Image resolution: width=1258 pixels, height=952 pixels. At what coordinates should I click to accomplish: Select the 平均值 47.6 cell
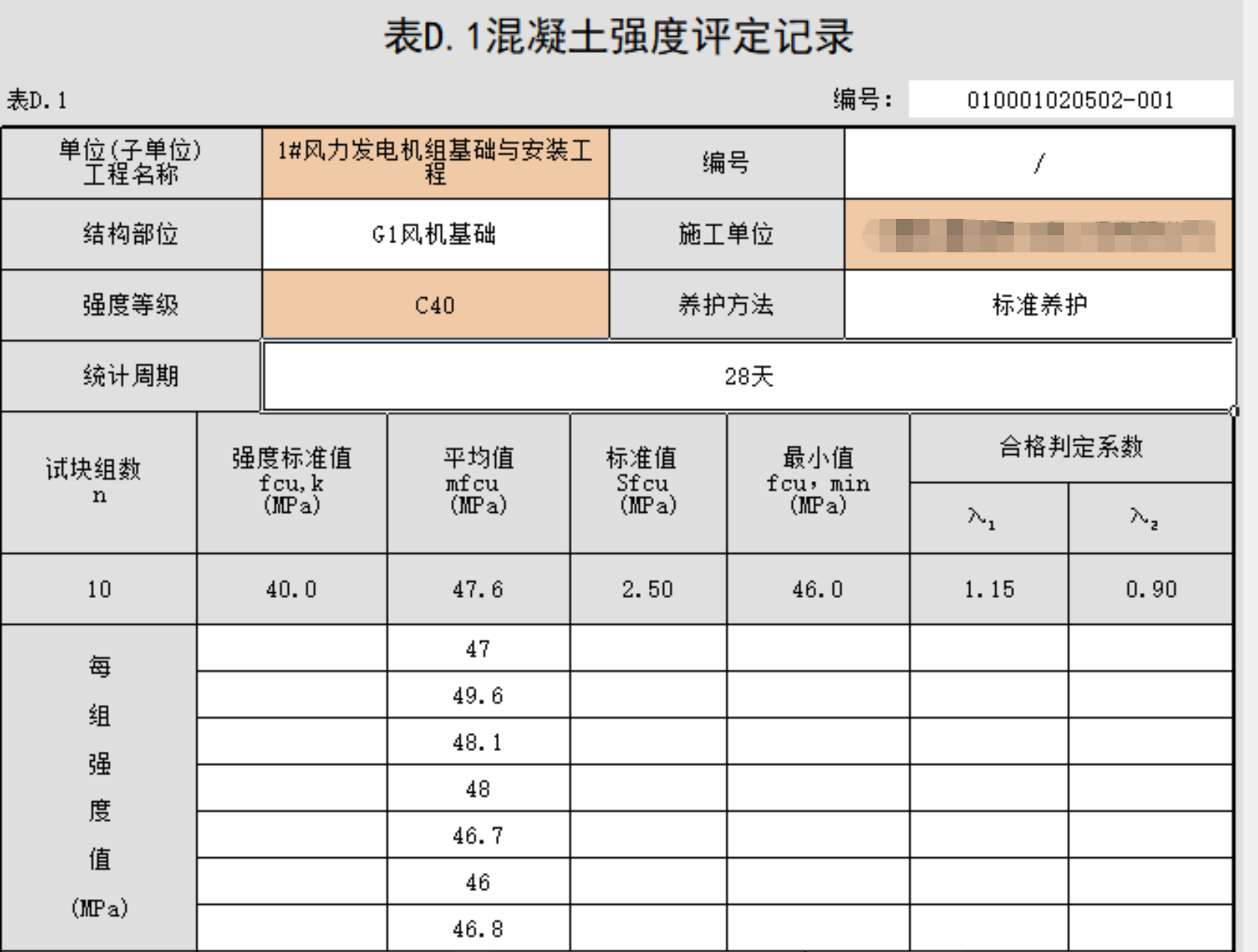478,588
